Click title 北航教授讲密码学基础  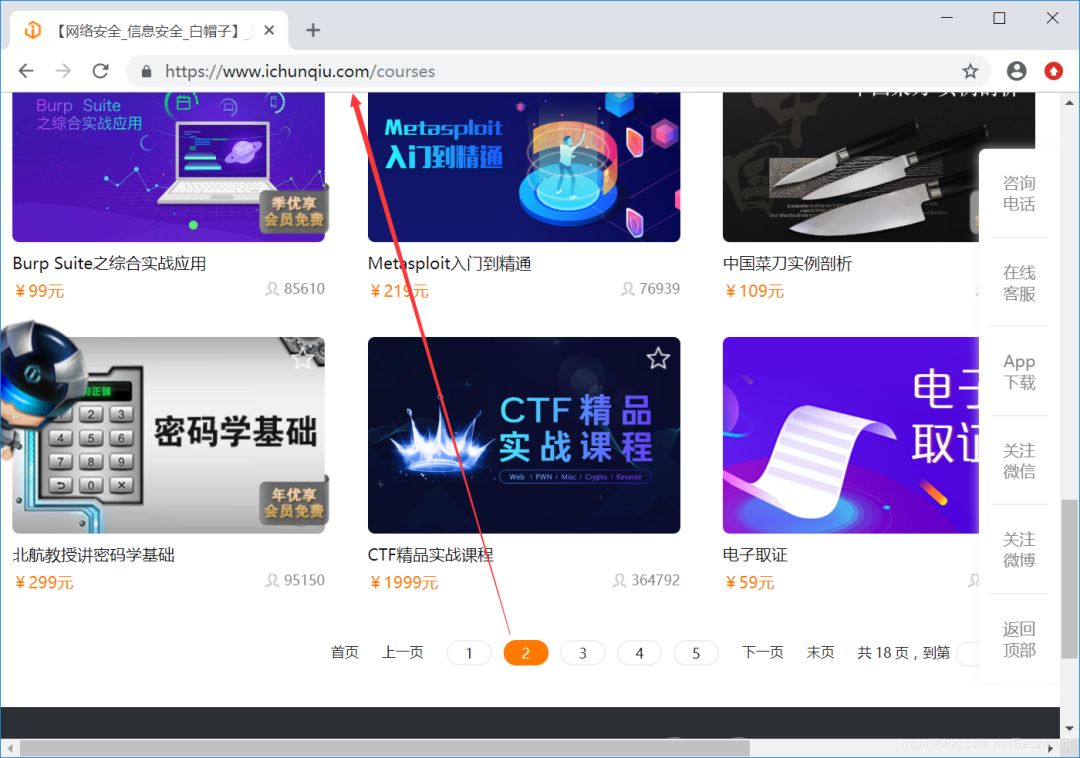pos(94,555)
